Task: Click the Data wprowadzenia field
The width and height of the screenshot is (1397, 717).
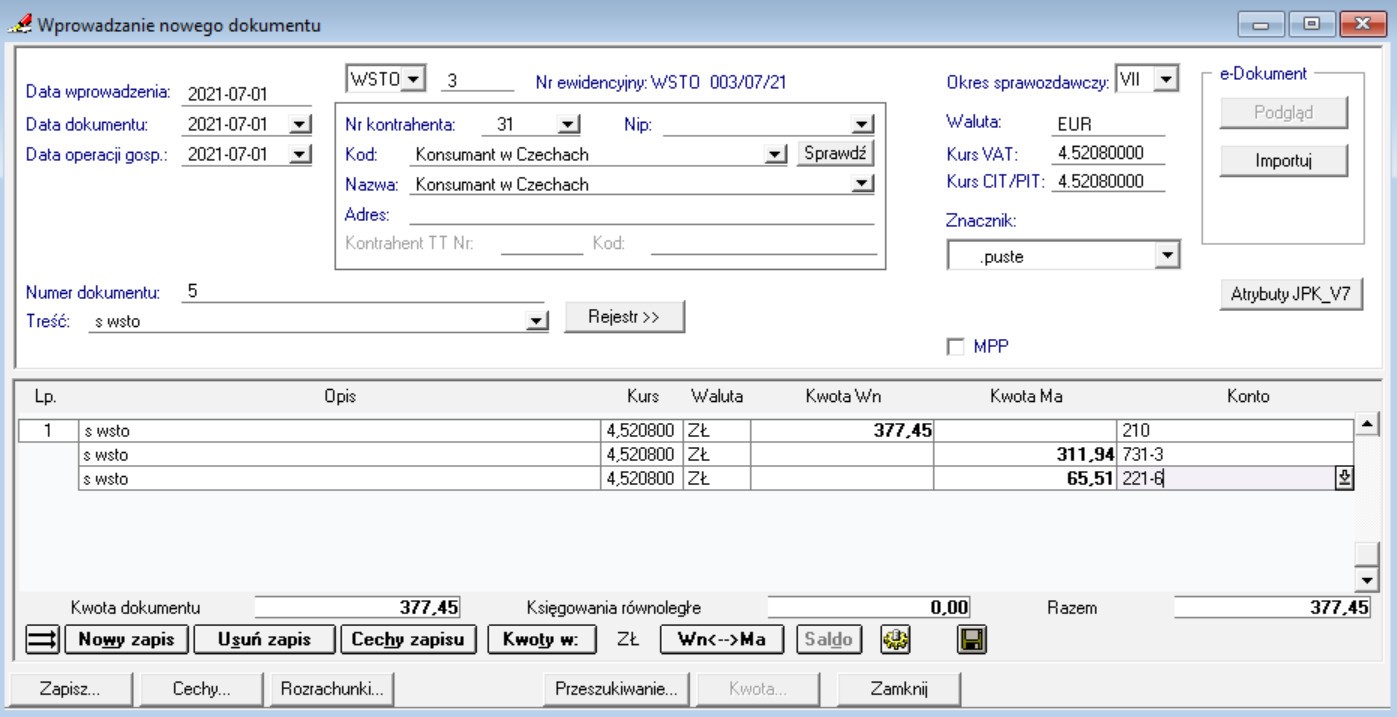Action: (x=248, y=95)
